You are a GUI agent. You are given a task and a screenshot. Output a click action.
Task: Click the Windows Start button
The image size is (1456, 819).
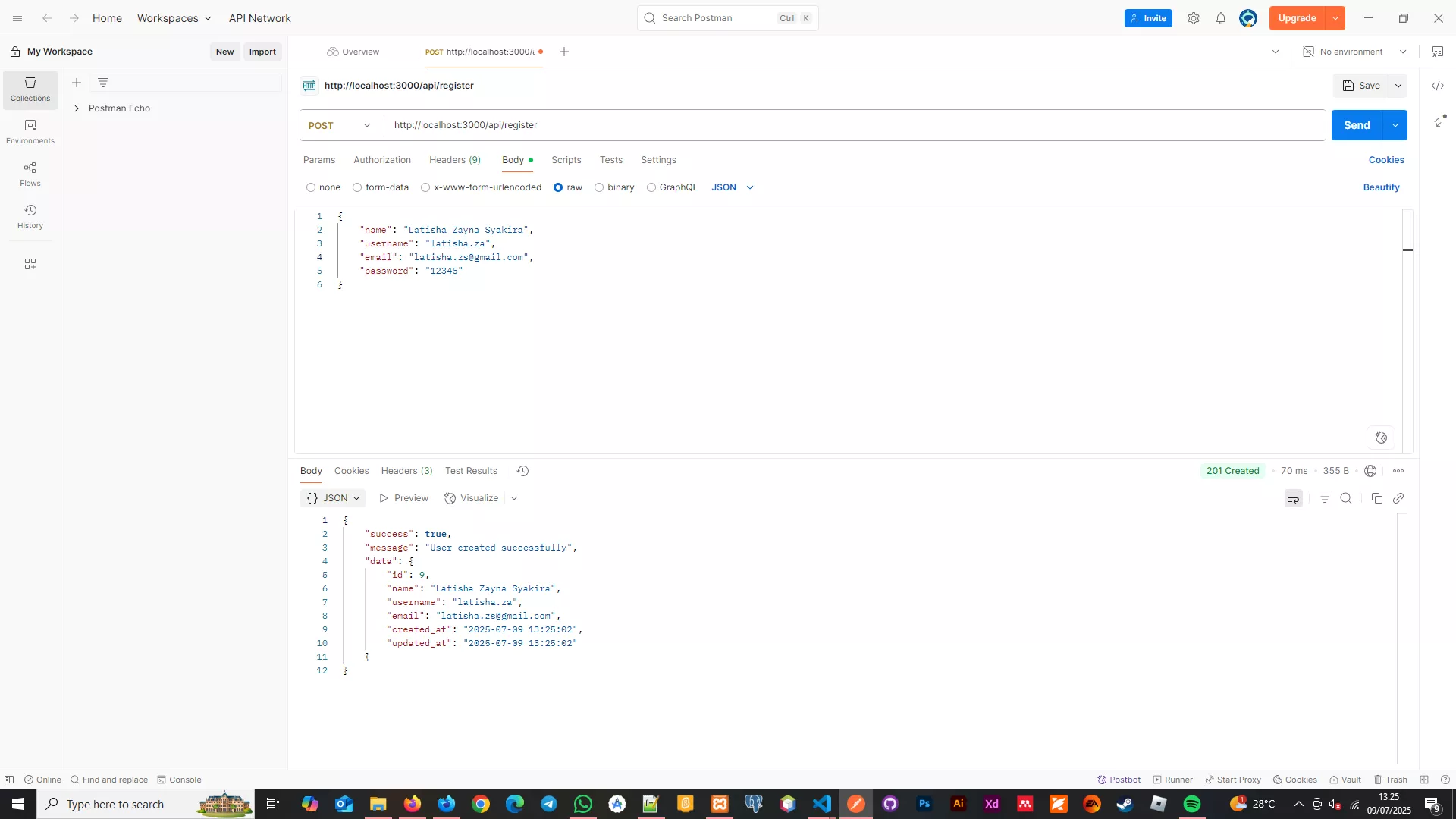[x=18, y=804]
